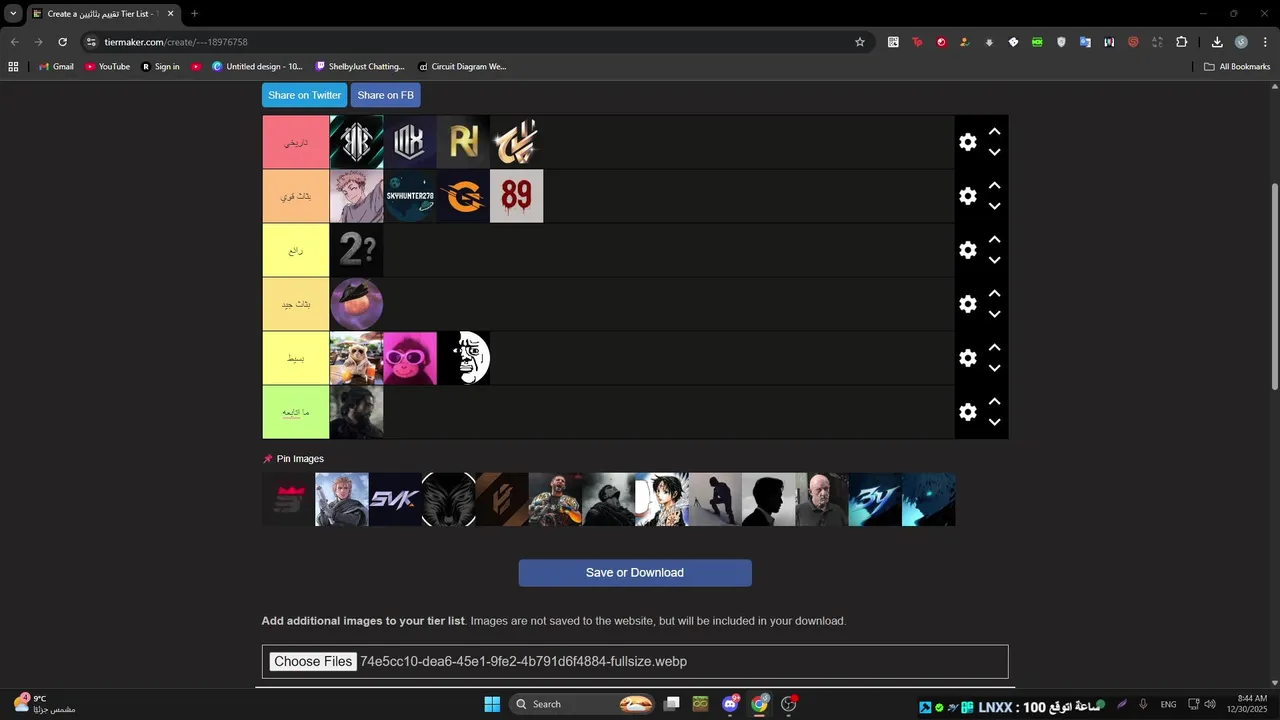Image resolution: width=1280 pixels, height=720 pixels.
Task: Bookmark this page with the star icon
Action: [859, 42]
